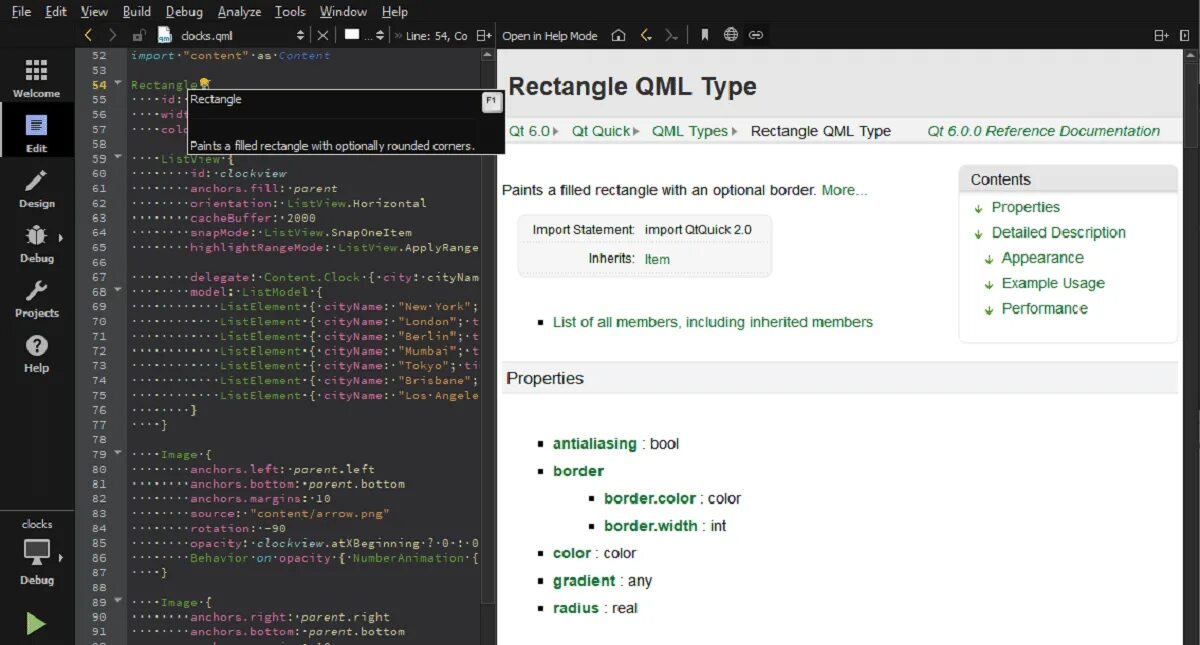
Task: Click the green Run button
Action: click(x=36, y=624)
